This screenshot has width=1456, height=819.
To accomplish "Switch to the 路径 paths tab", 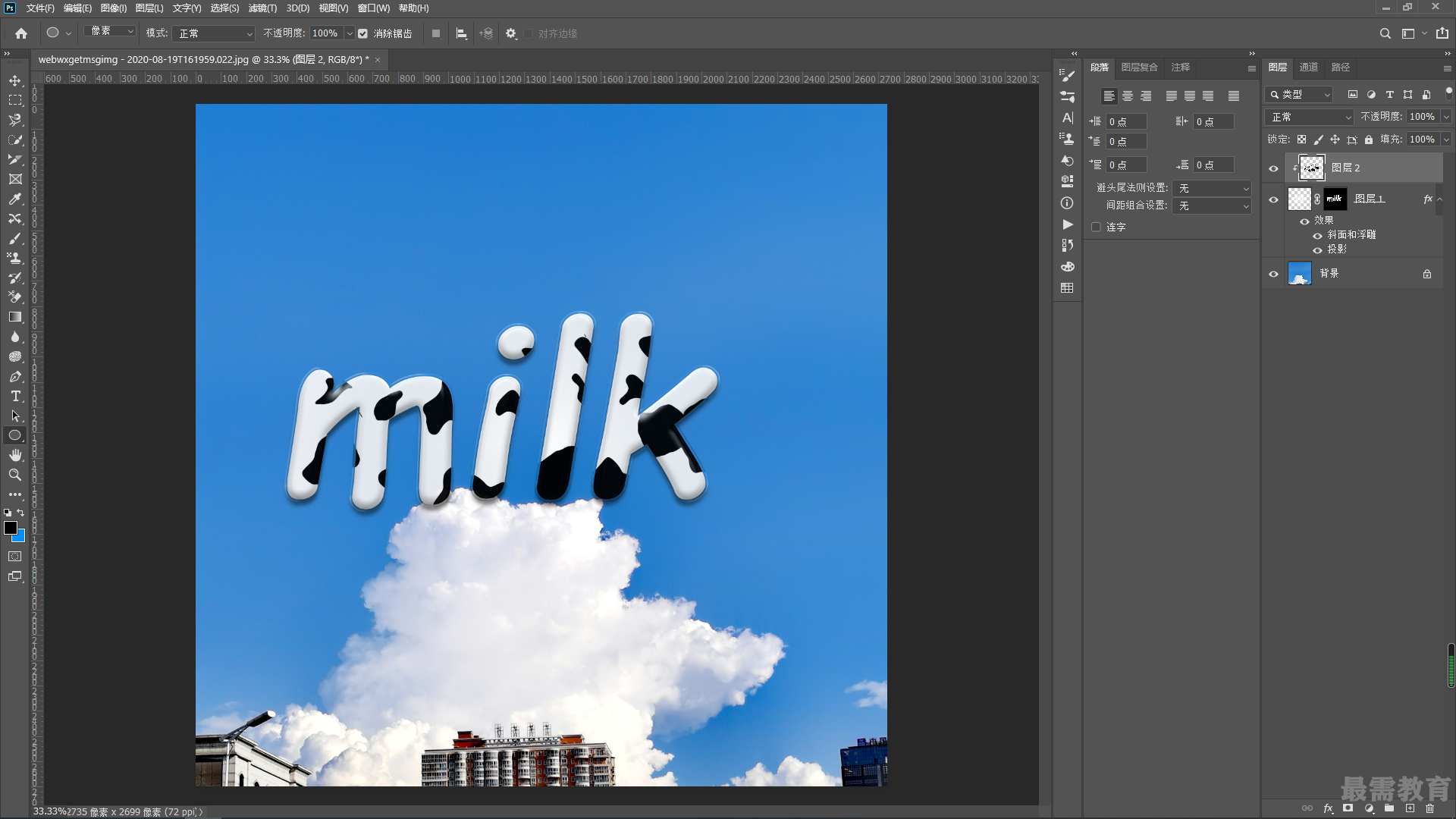I will tap(1341, 67).
